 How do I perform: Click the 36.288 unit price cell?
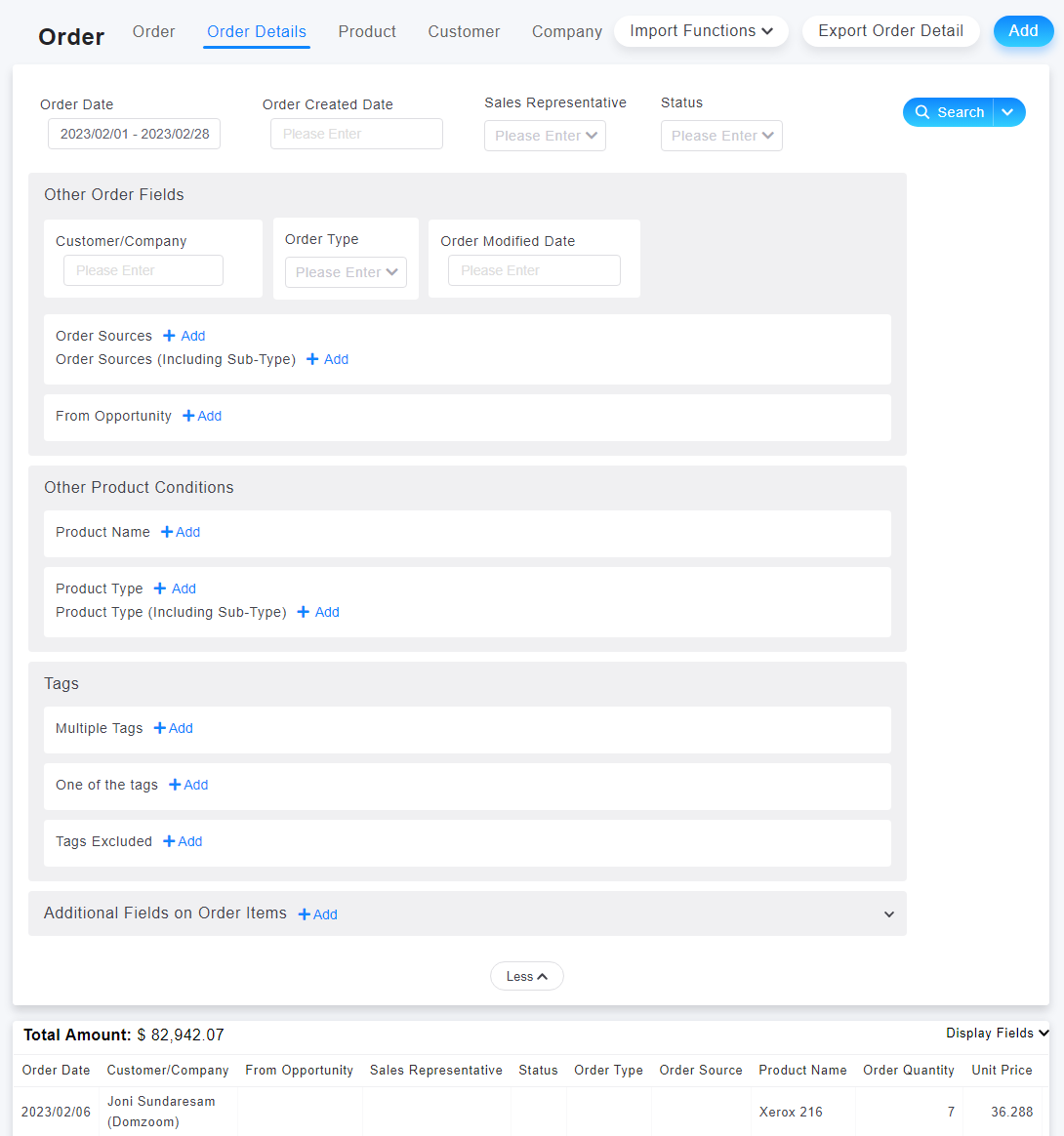(1012, 1112)
